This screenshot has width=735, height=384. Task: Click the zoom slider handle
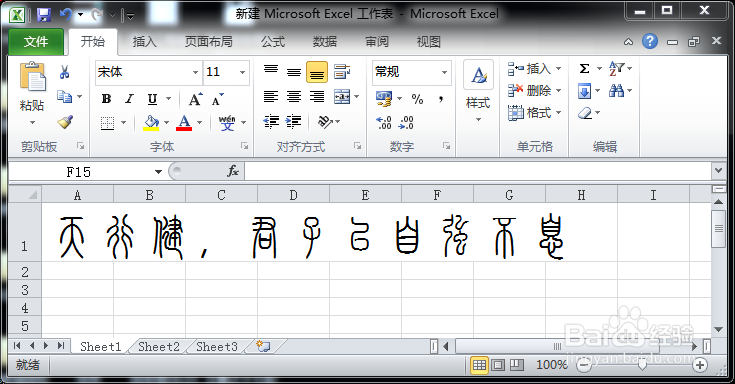[x=642, y=365]
